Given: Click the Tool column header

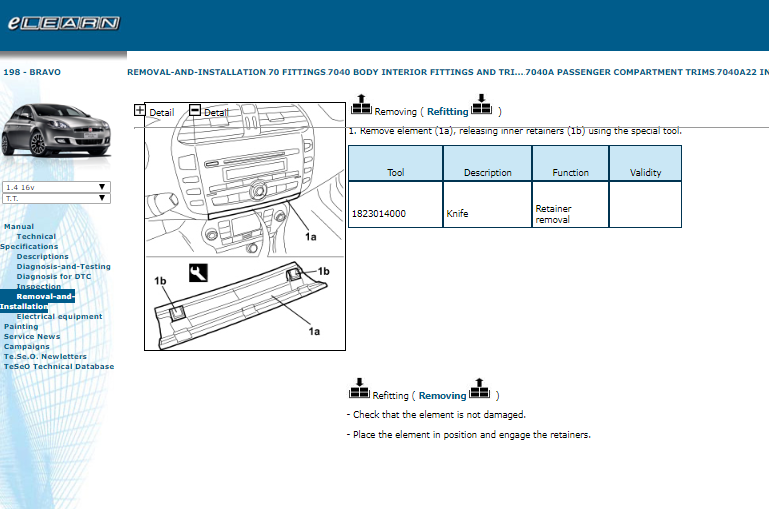Looking at the screenshot, I should (395, 164).
